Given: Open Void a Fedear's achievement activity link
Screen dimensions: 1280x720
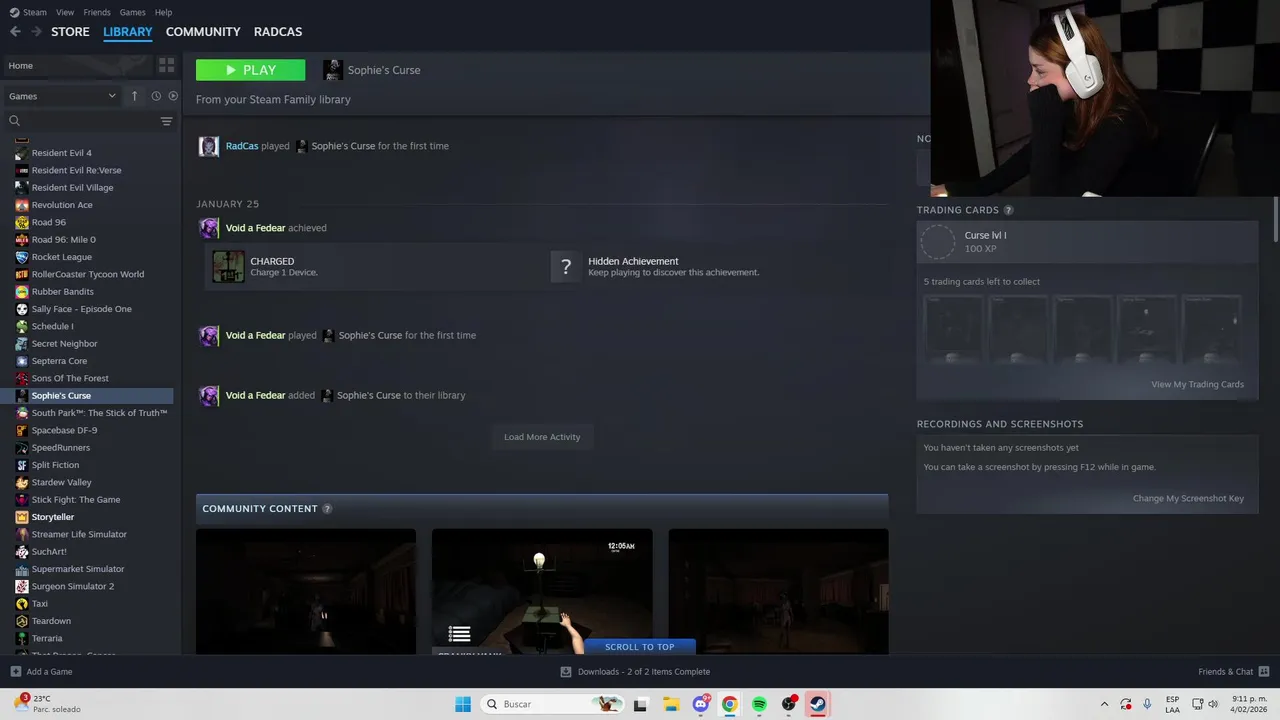Looking at the screenshot, I should pos(256,228).
